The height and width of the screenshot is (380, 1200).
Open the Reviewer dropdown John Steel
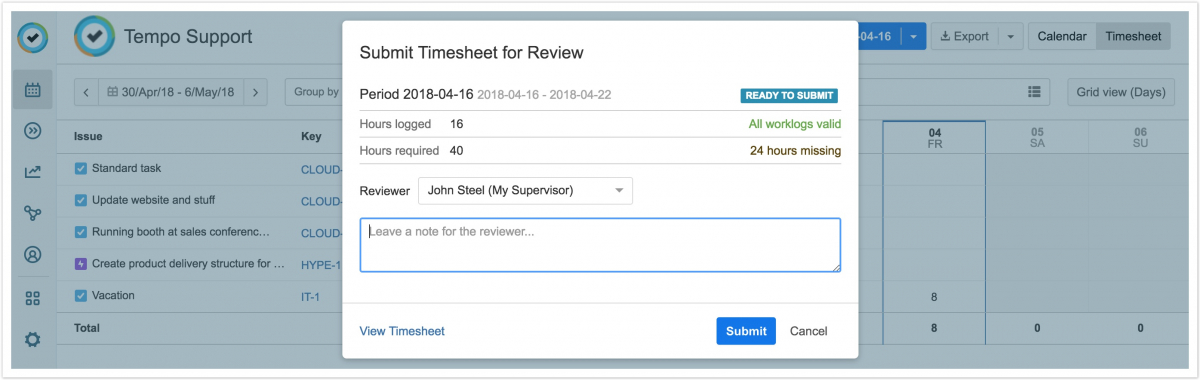coord(525,190)
